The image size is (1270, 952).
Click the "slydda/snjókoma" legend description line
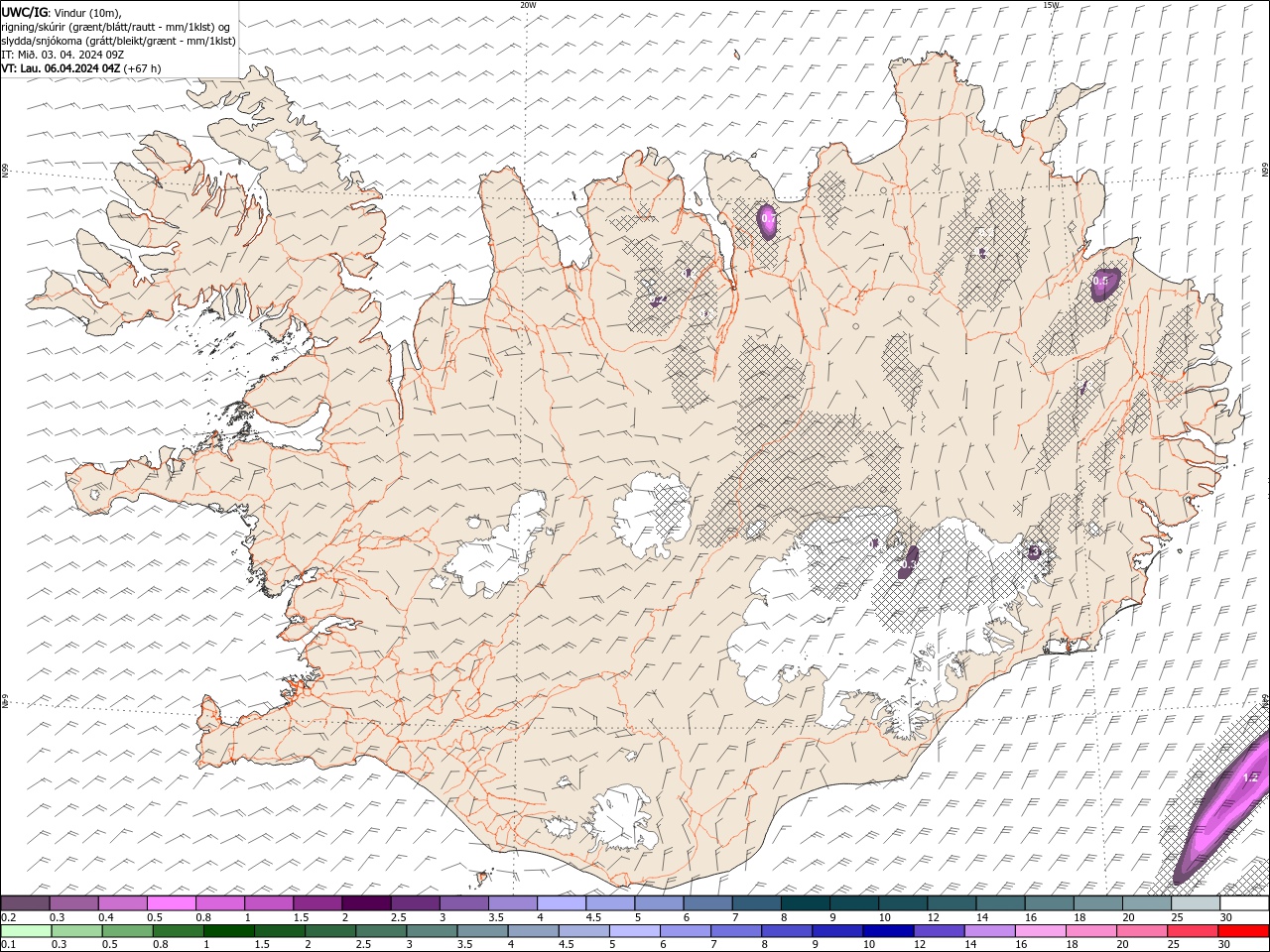click(119, 41)
